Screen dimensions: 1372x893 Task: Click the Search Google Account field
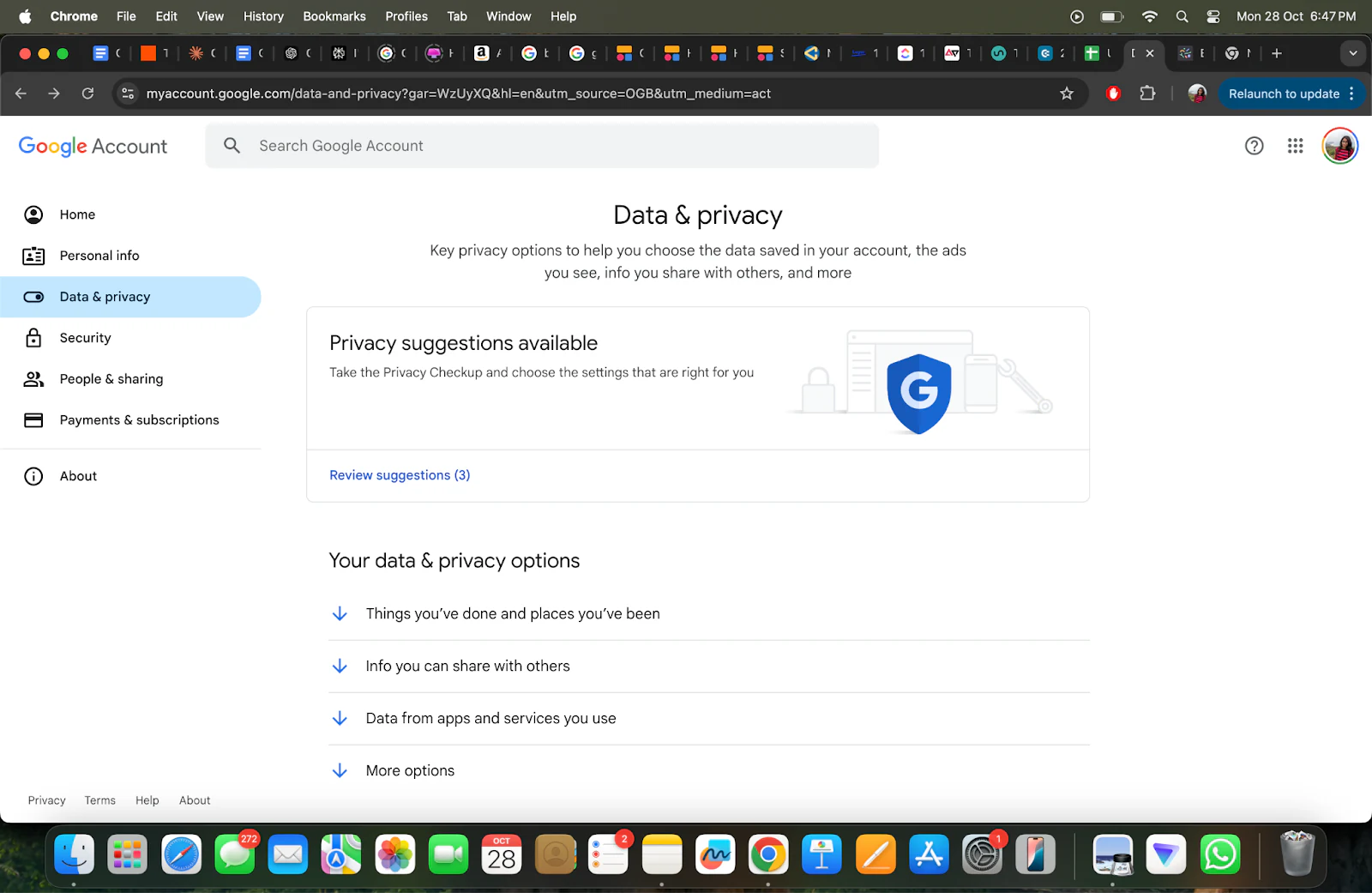pos(542,146)
